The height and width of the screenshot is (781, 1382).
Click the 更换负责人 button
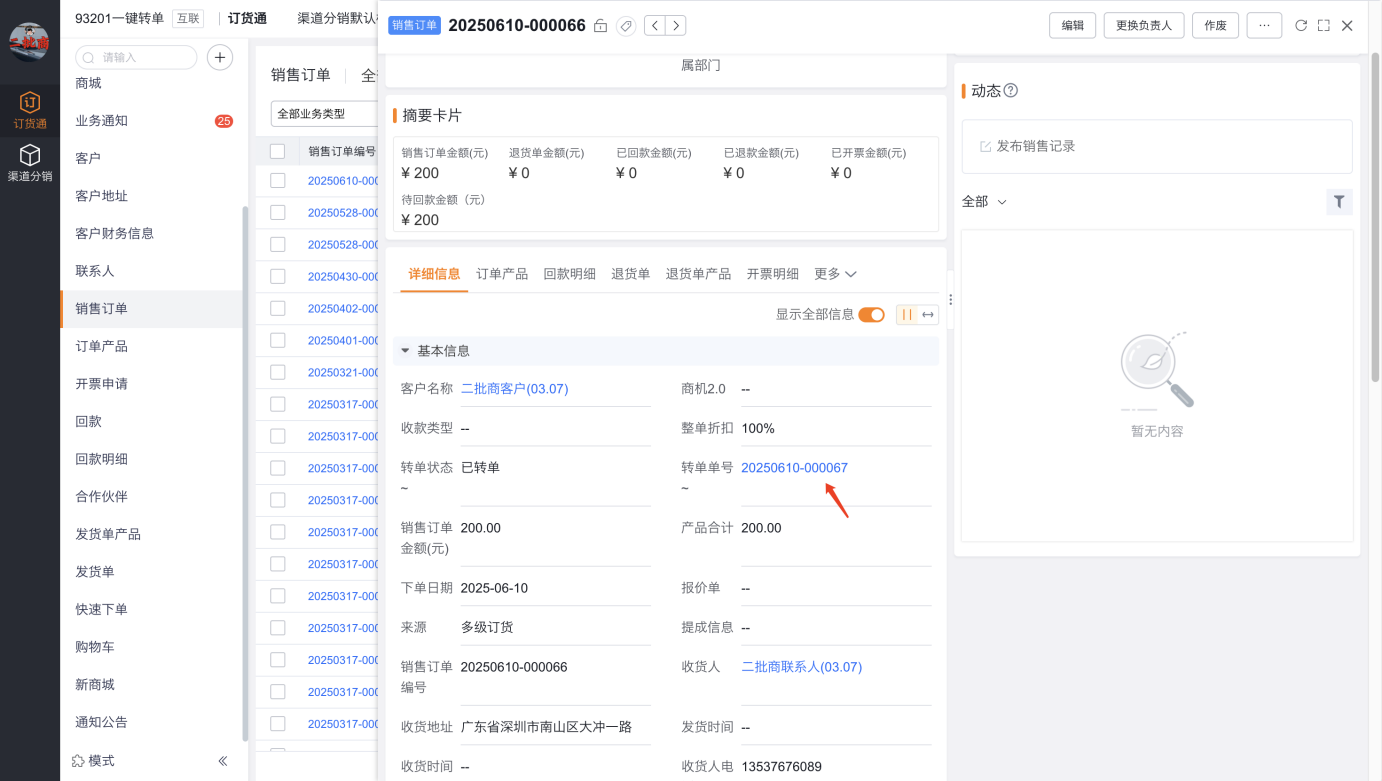1144,26
